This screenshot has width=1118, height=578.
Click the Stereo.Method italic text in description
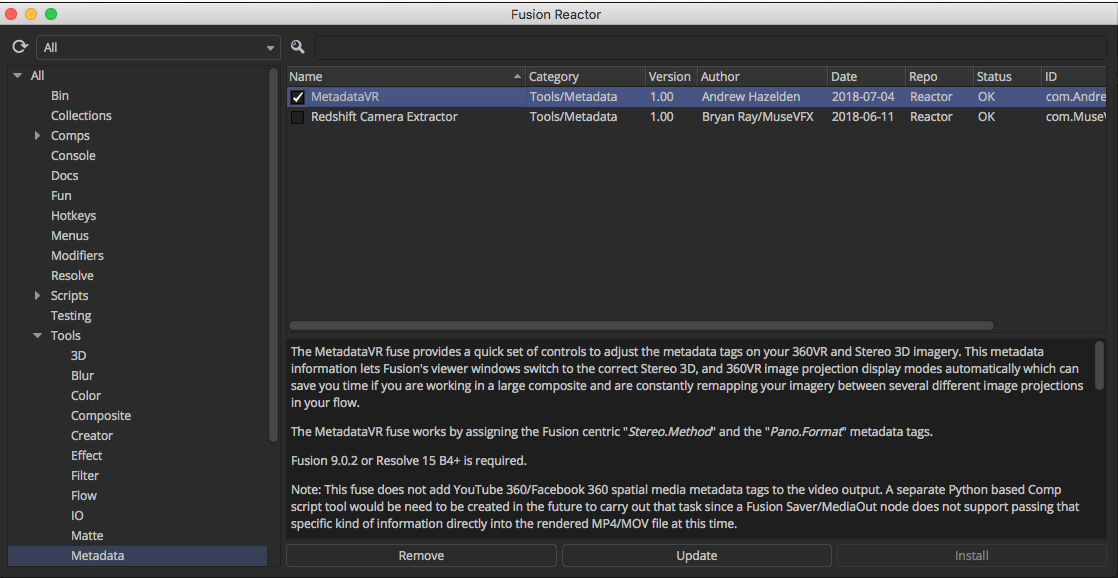pos(670,433)
